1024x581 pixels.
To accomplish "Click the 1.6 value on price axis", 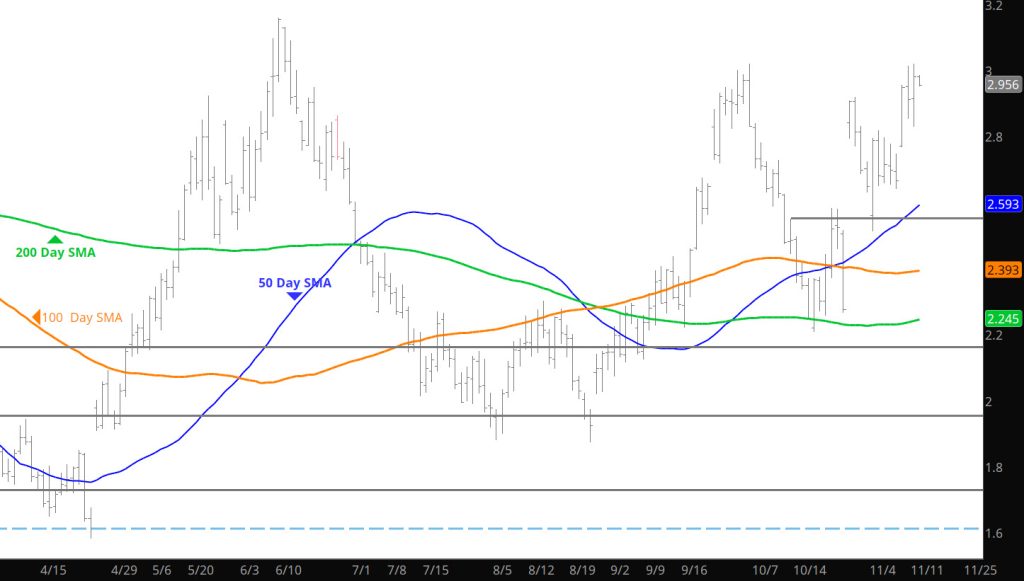I will tap(994, 533).
